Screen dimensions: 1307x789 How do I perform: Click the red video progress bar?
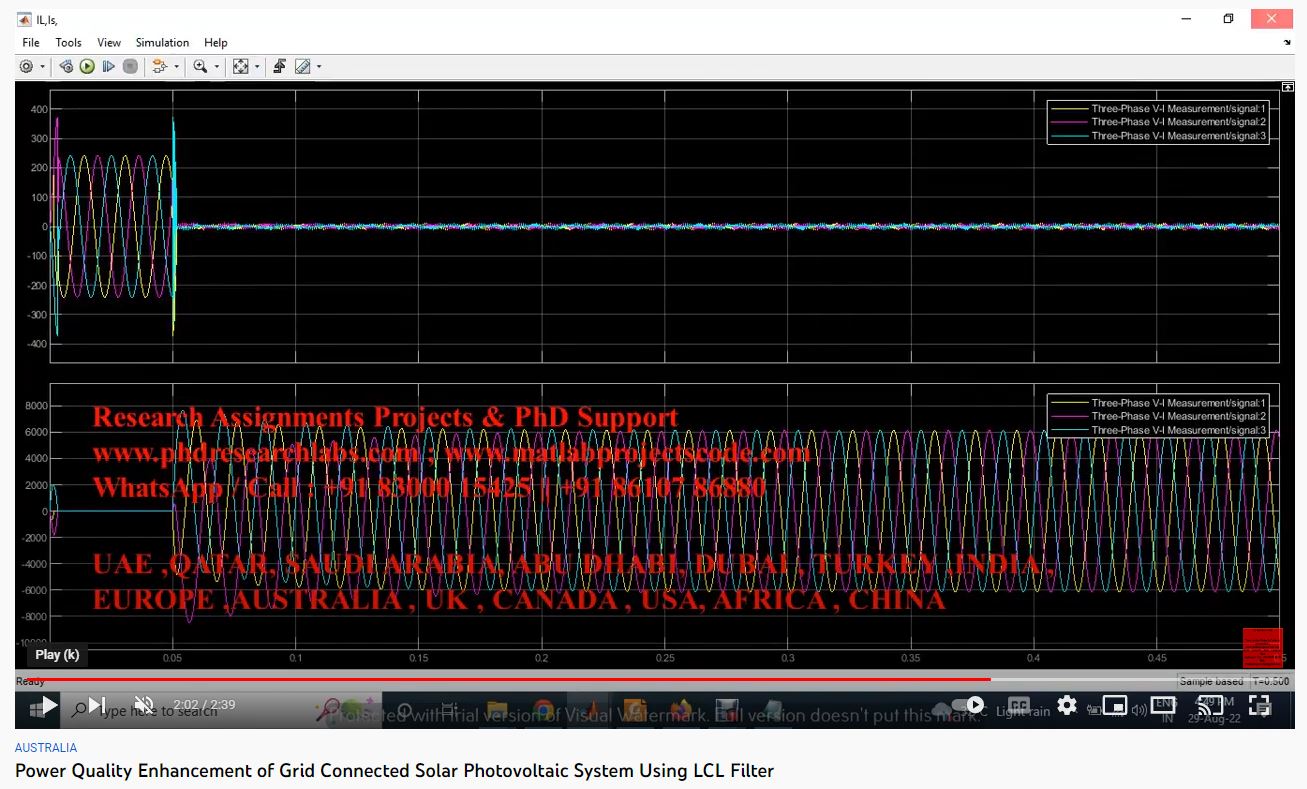point(500,679)
